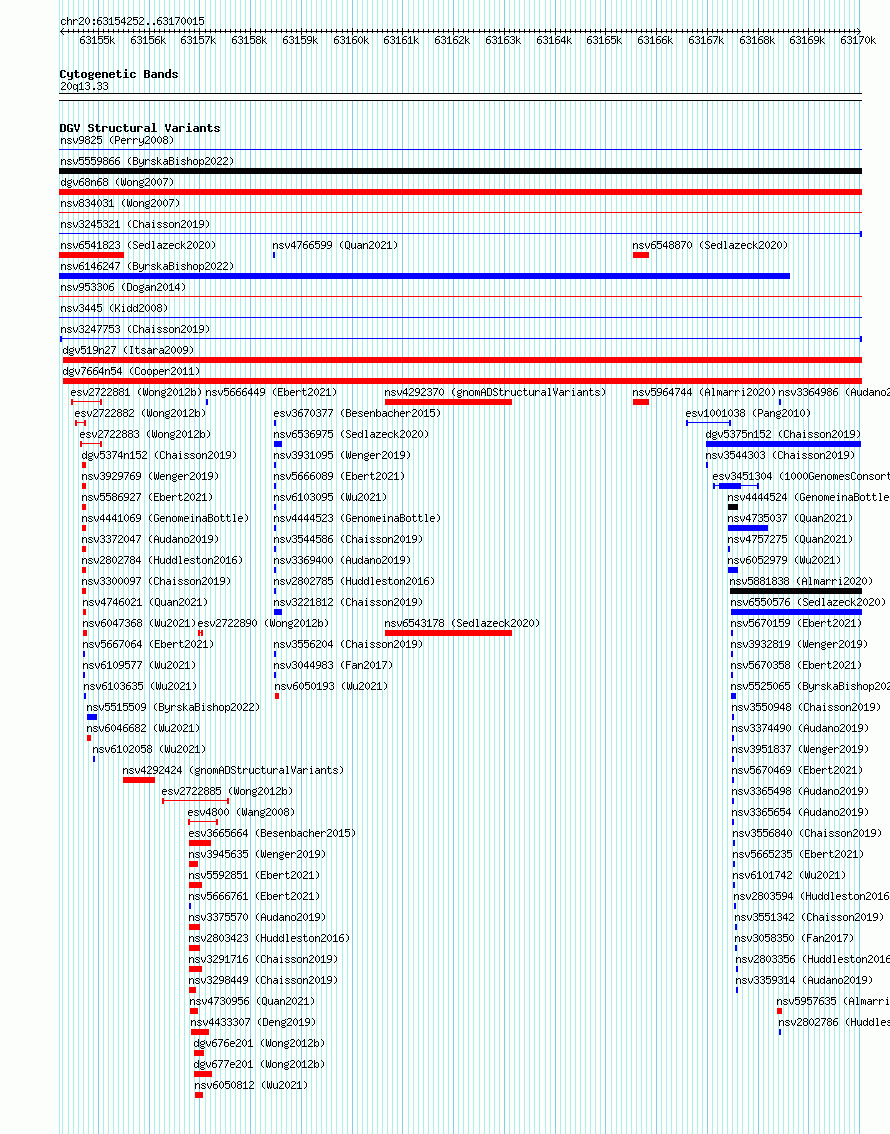Select the long blue bar of nsv6146247
The height and width of the screenshot is (1134, 890).
tap(424, 276)
